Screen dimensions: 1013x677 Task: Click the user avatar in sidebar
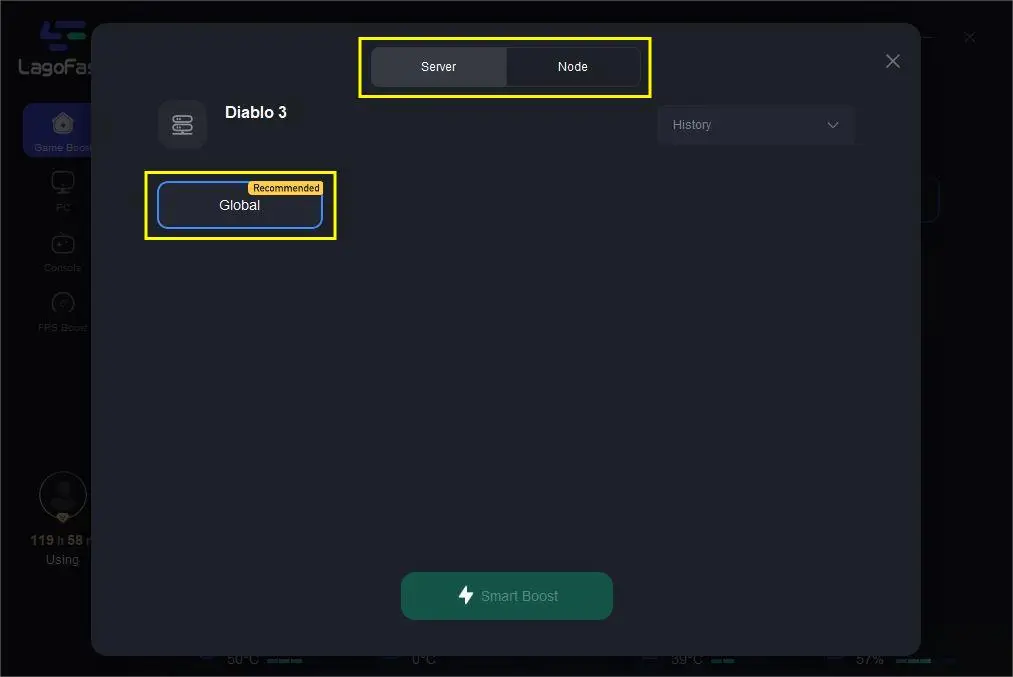[x=63, y=495]
